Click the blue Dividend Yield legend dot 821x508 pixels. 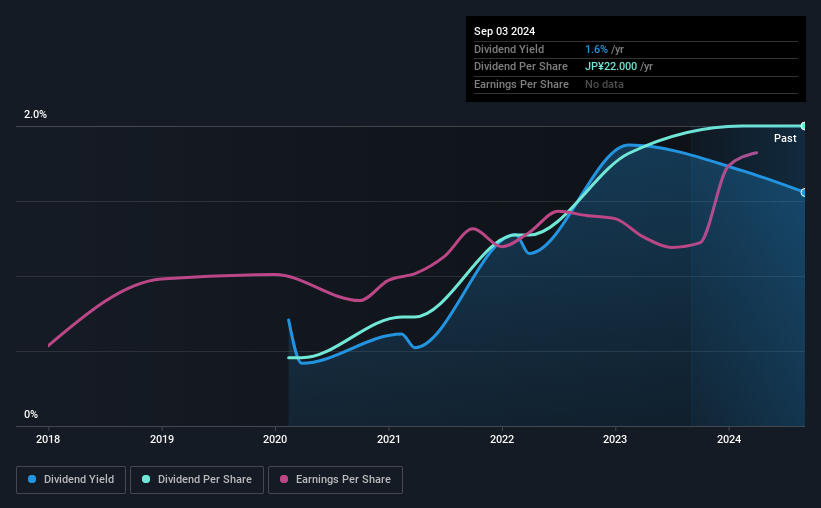33,480
